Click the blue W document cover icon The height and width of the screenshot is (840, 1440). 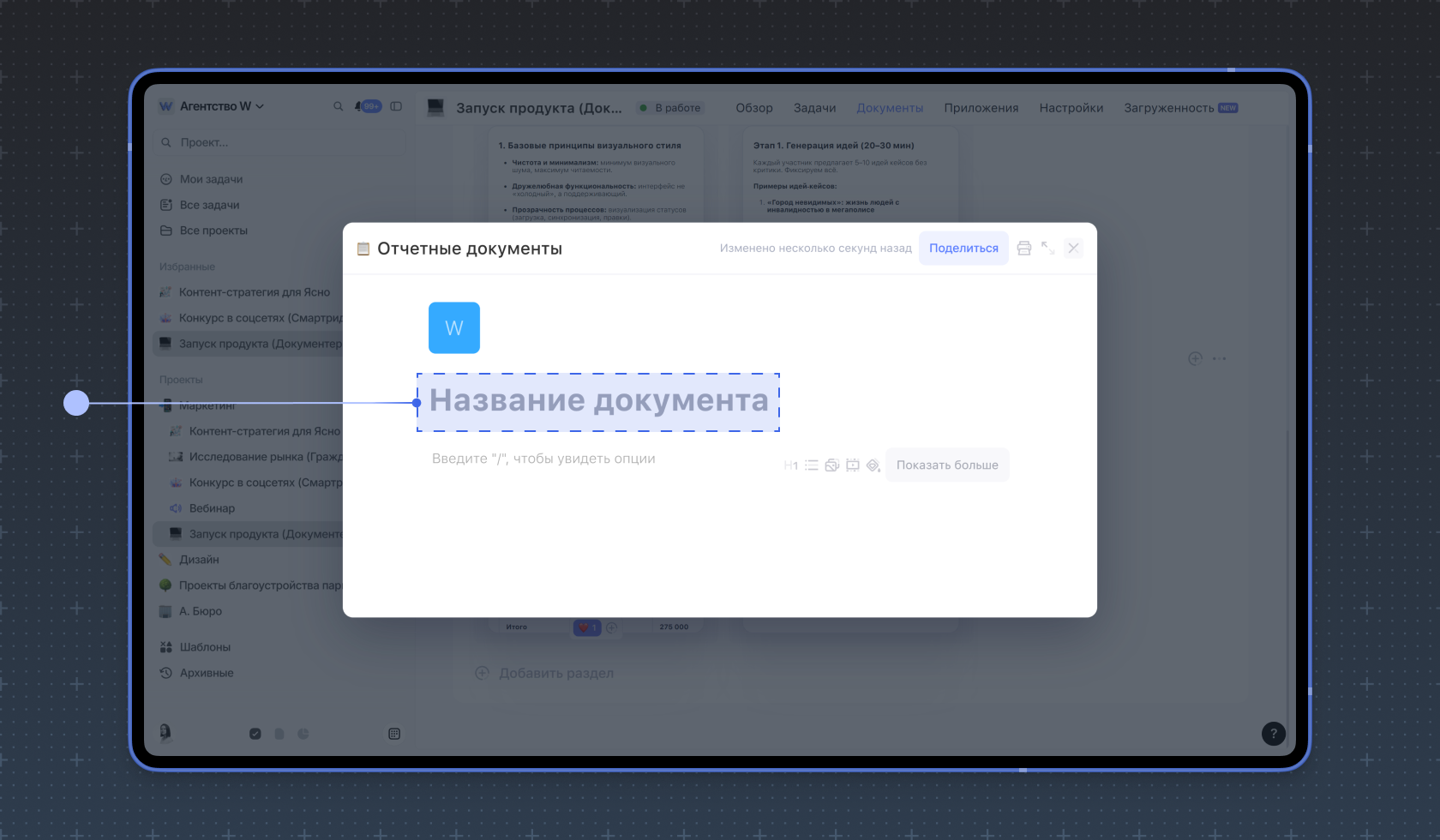click(x=454, y=327)
